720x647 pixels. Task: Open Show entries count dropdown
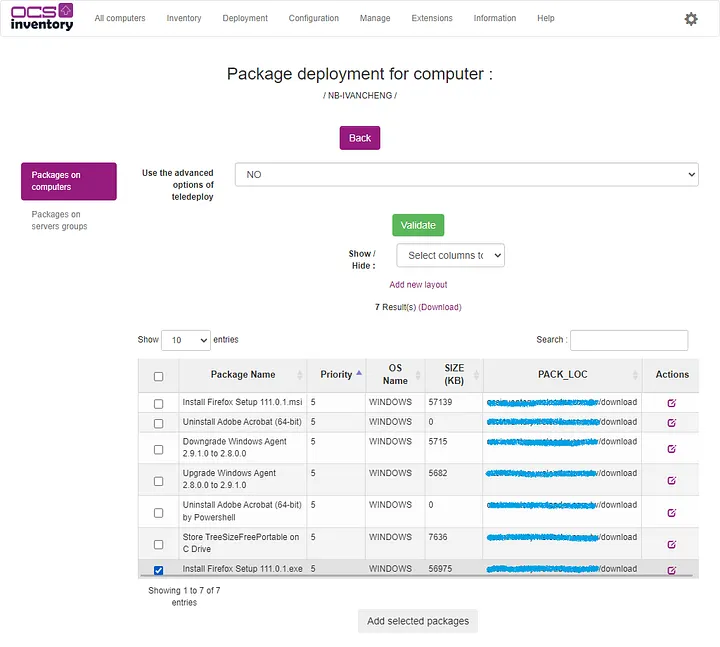coord(186,340)
